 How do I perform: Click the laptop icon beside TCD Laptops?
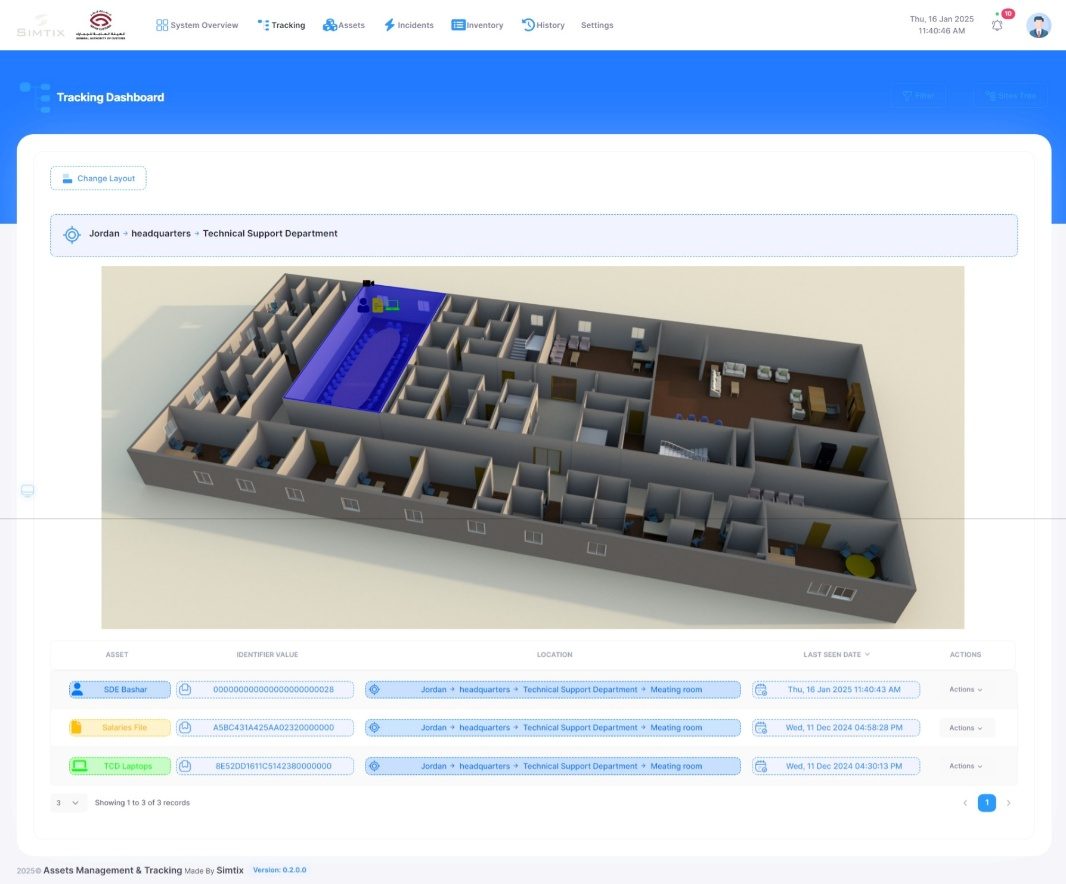pyautogui.click(x=80, y=766)
